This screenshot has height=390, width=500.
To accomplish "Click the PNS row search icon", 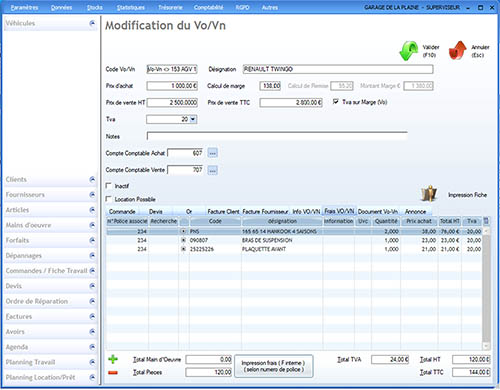I will coord(183,231).
